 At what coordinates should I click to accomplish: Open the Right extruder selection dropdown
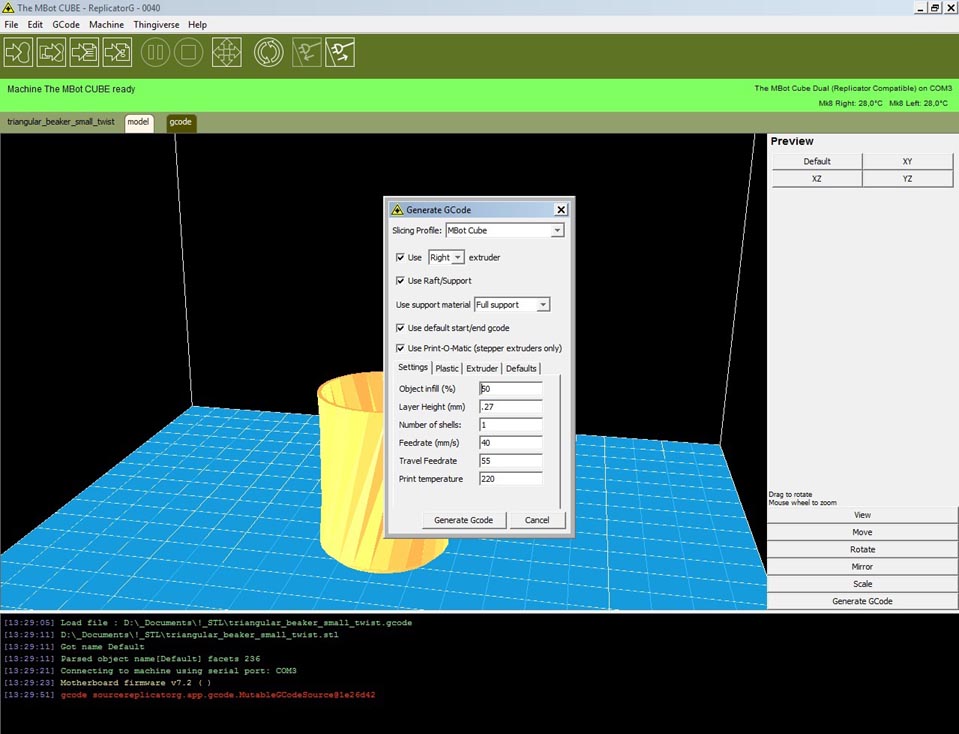pyautogui.click(x=457, y=258)
